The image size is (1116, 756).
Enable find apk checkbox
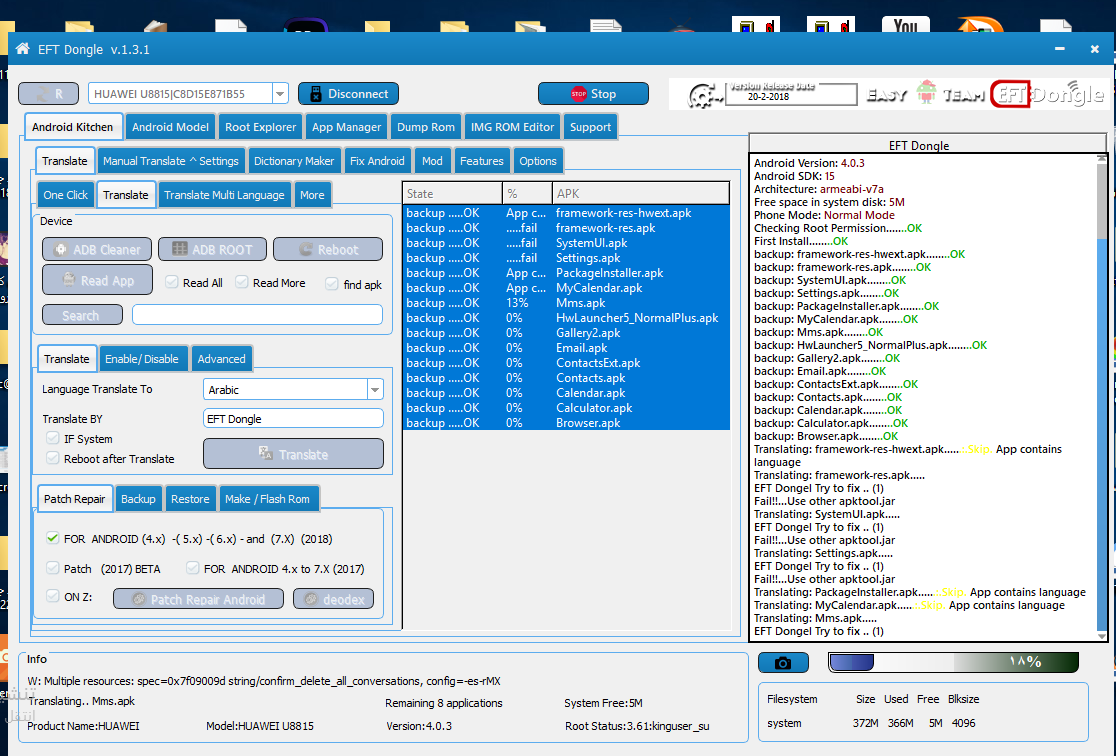(332, 283)
